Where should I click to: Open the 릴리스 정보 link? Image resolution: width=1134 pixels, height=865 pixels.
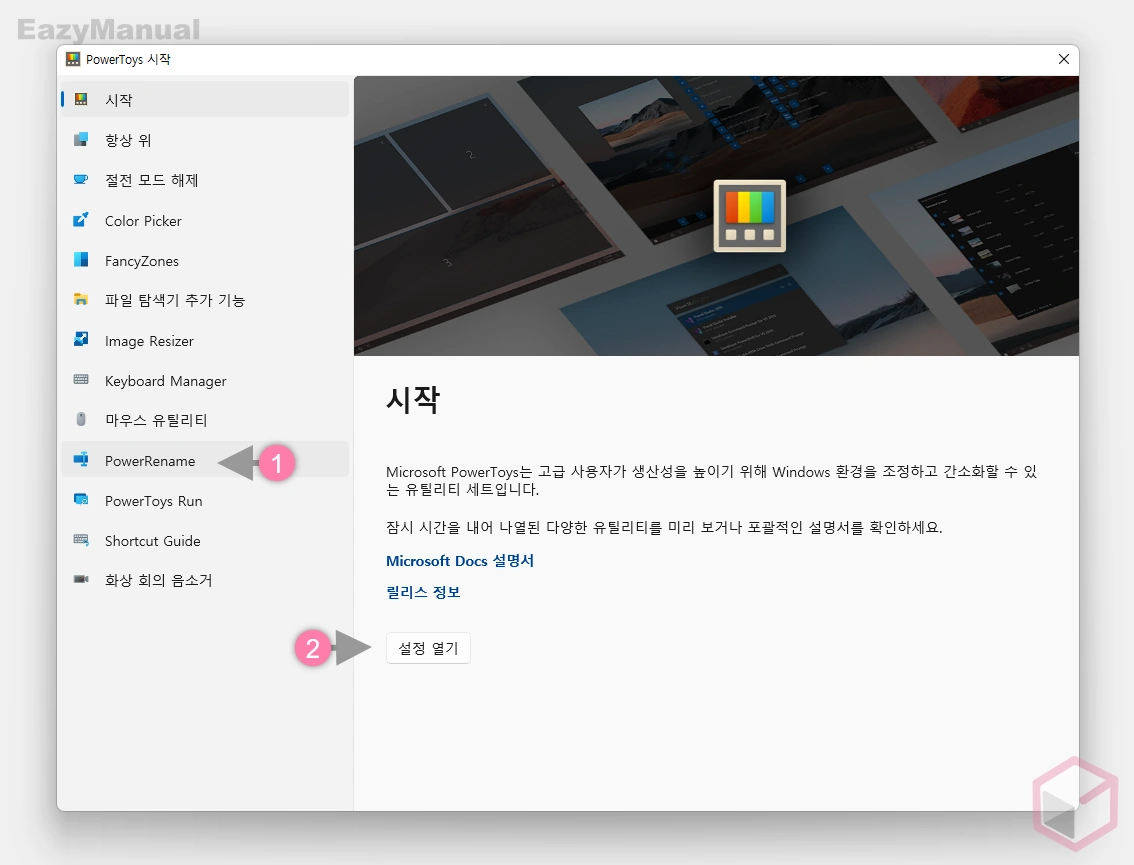[423, 592]
